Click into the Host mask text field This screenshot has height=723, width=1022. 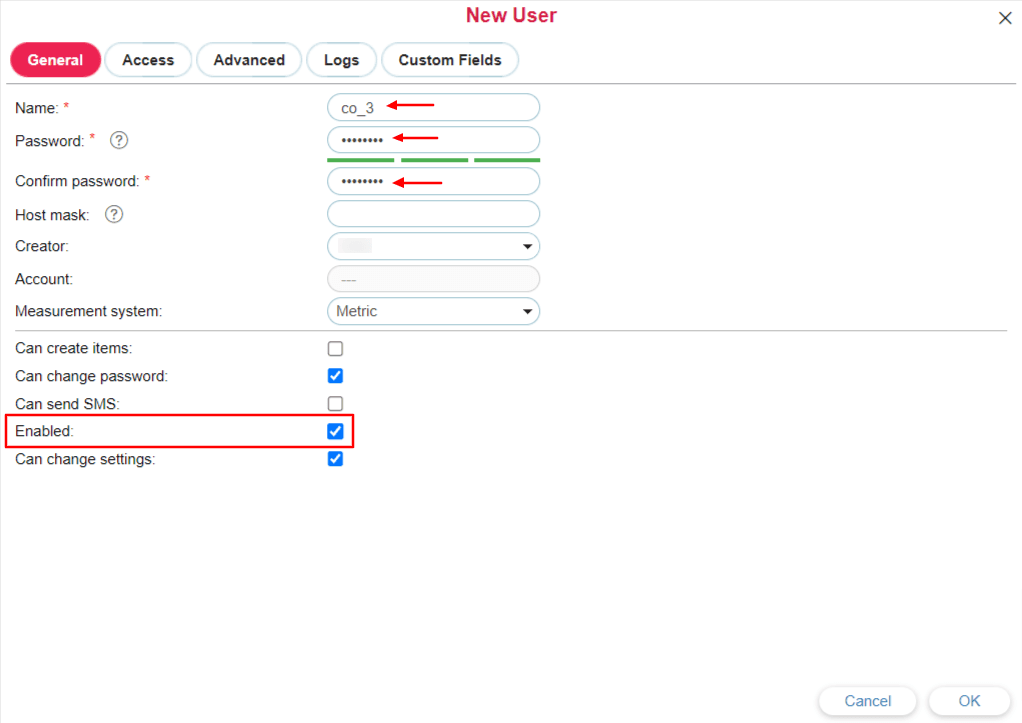point(433,214)
